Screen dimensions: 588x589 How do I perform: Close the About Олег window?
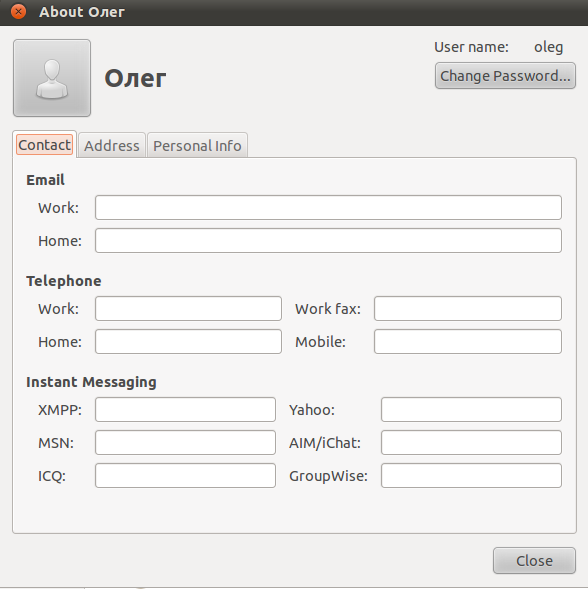pos(18,12)
